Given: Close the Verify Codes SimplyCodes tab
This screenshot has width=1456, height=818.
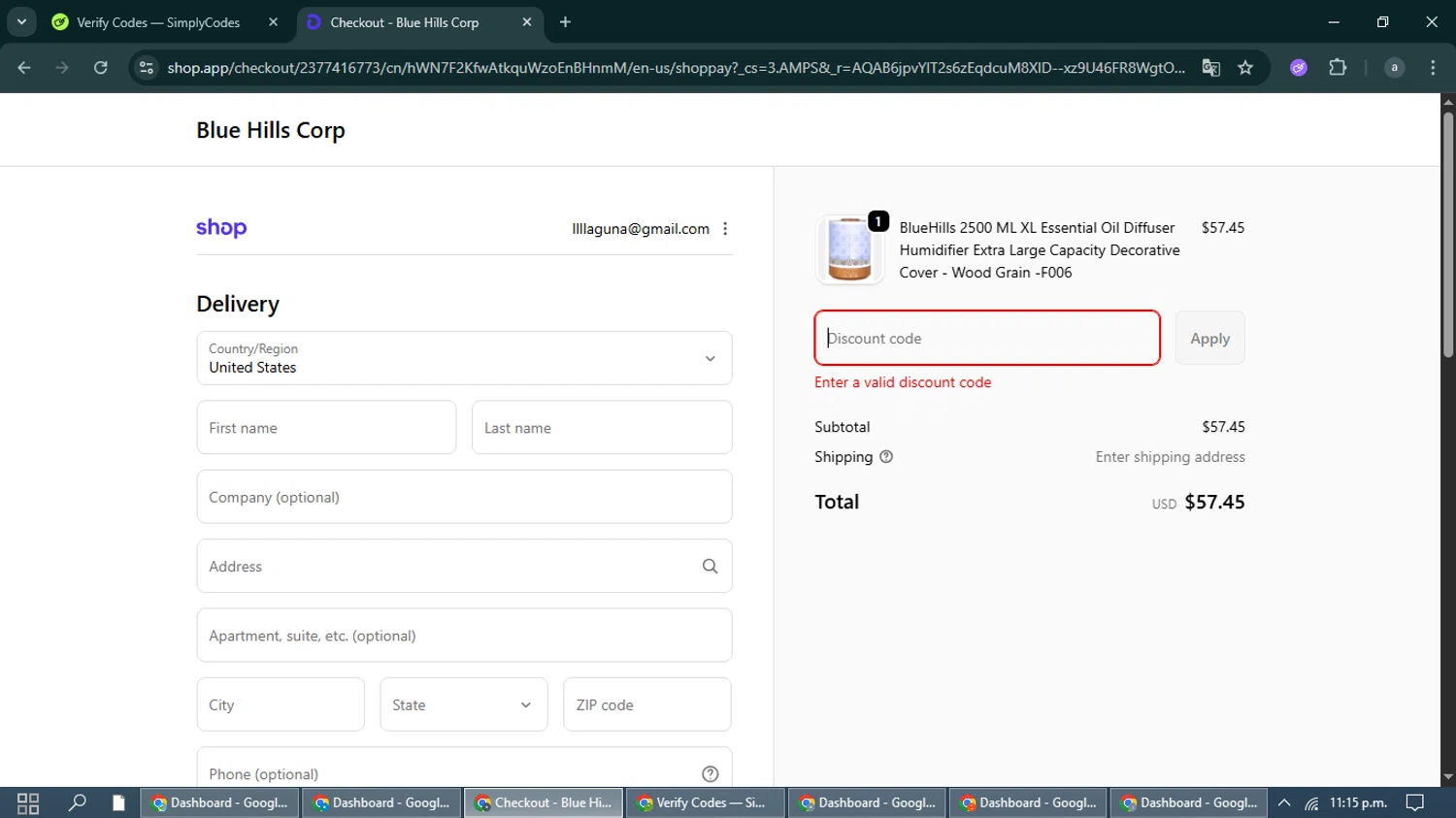Looking at the screenshot, I should click(x=274, y=22).
